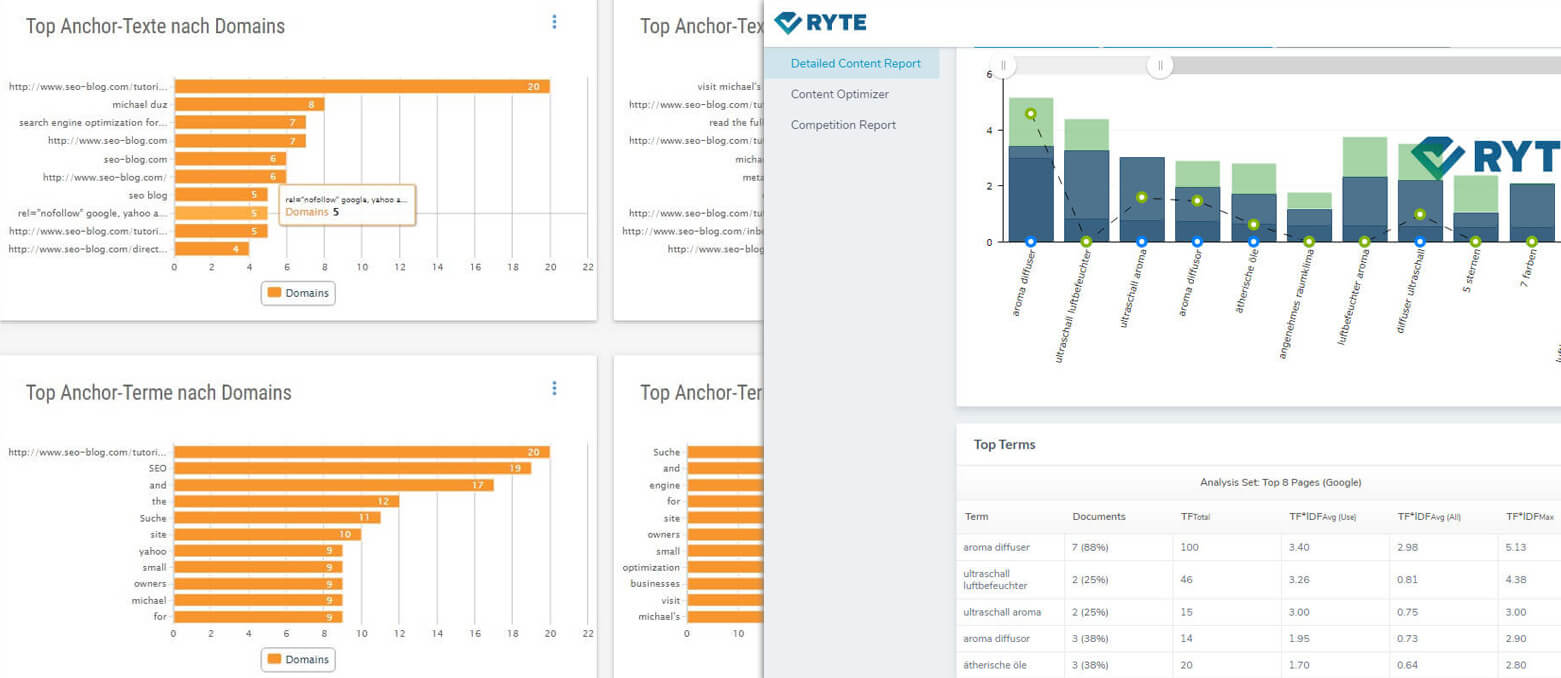Toggle Domains legend in Top Anchor-Texte chart
The height and width of the screenshot is (678, 1561).
pos(298,293)
